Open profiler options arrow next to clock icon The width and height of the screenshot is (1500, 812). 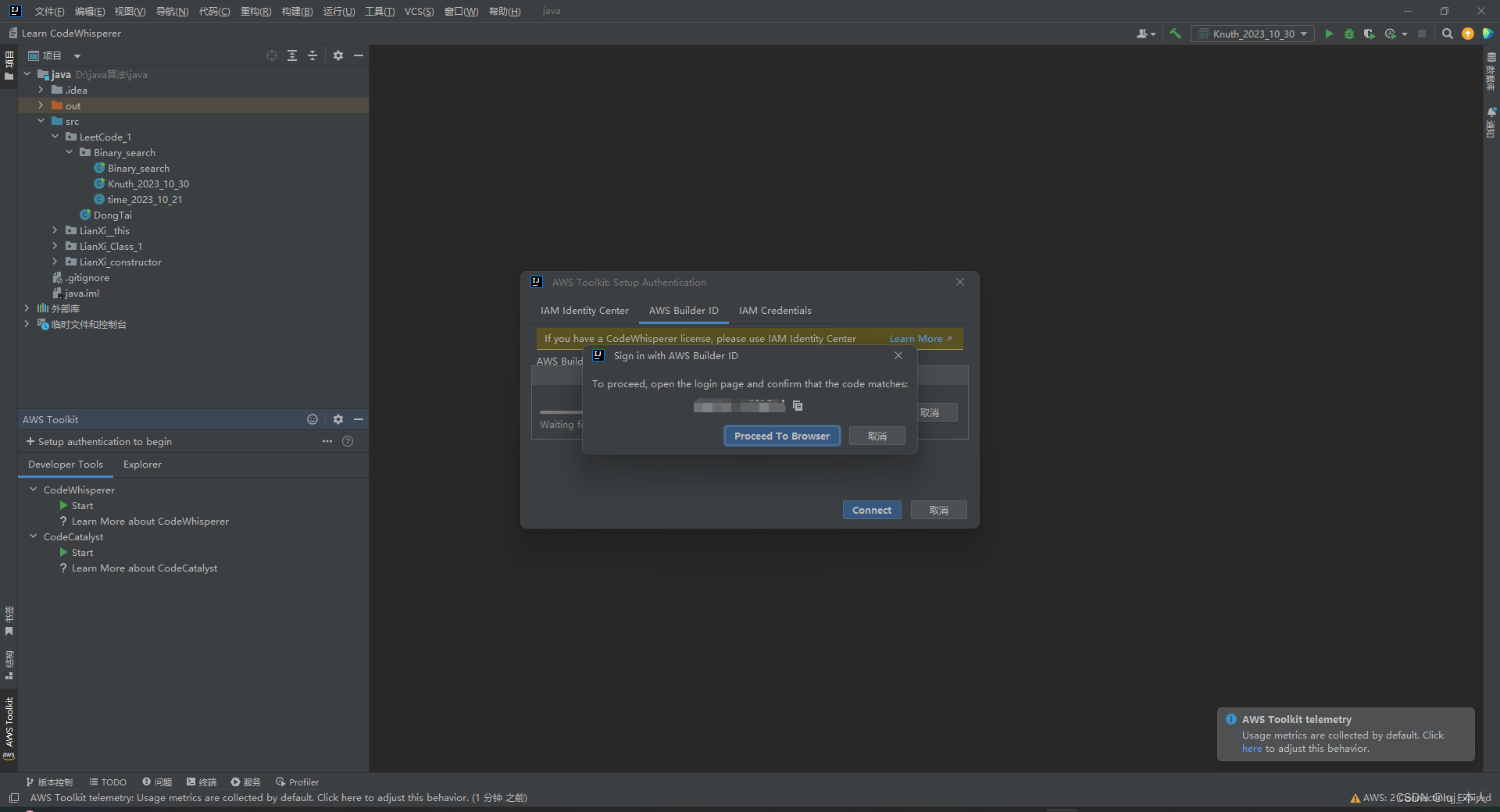coord(1405,34)
